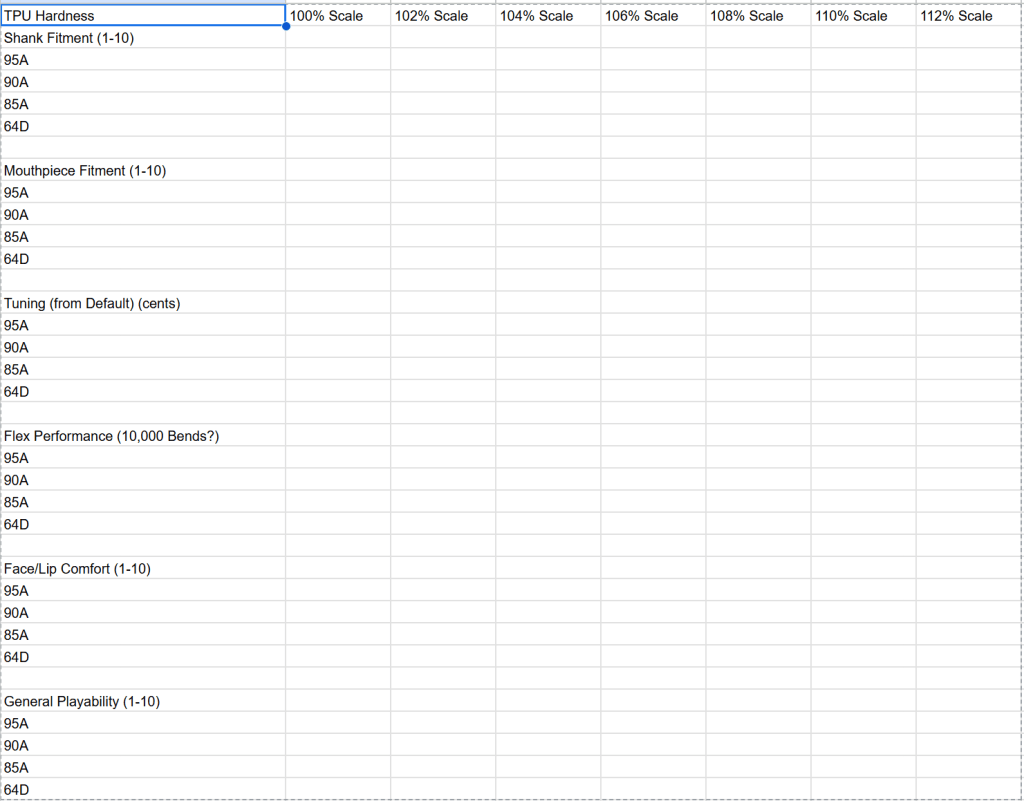This screenshot has width=1024, height=801.
Task: Select the 108% Scale header cell
Action: [758, 15]
